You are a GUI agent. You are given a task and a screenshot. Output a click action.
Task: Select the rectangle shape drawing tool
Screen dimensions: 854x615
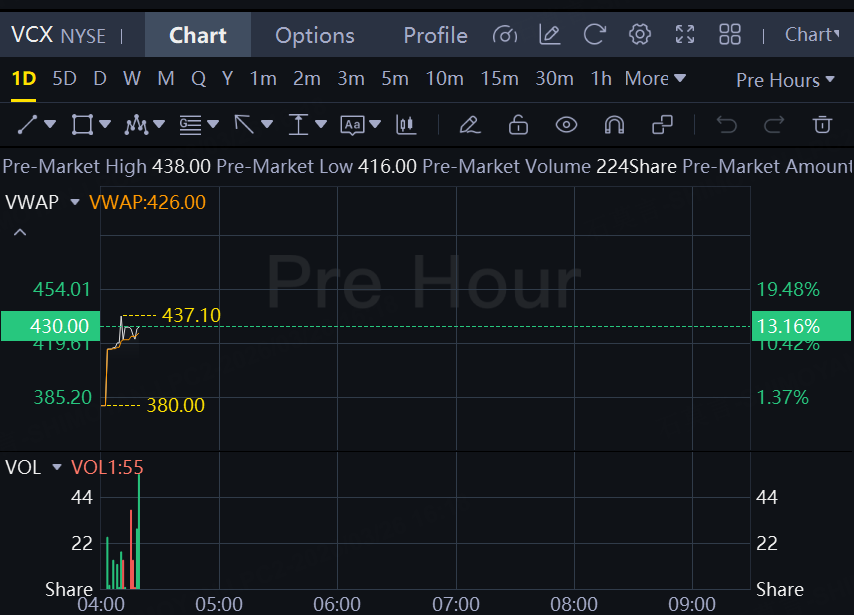pos(82,125)
